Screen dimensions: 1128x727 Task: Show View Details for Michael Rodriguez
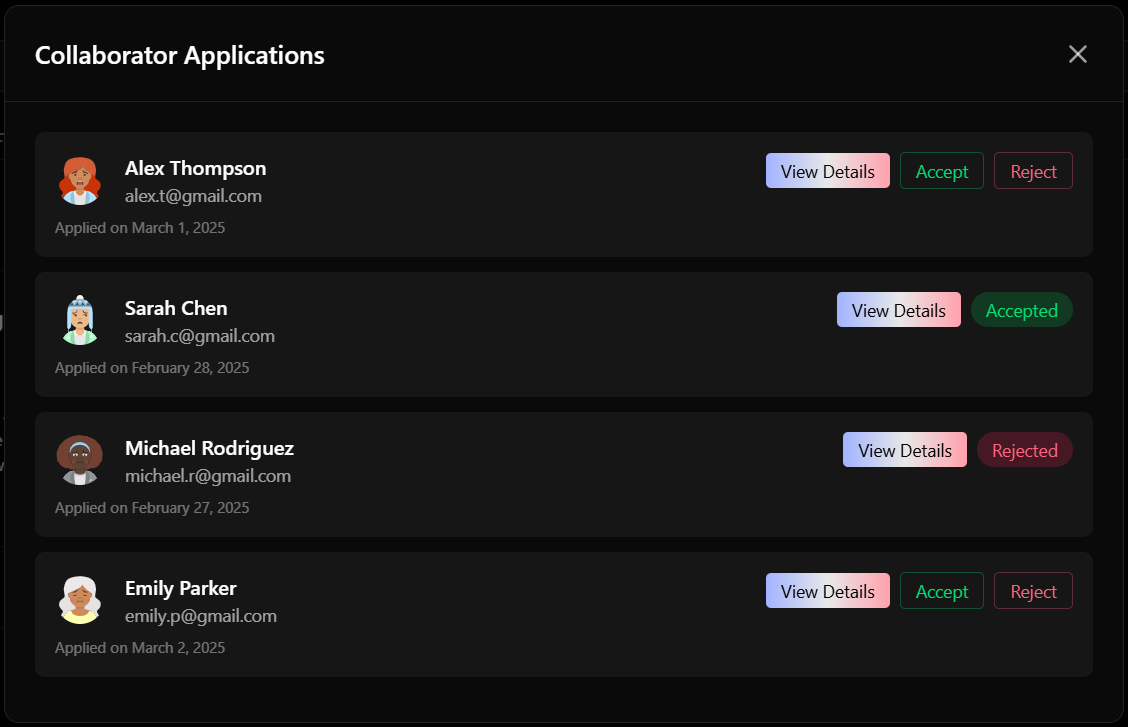(x=904, y=450)
